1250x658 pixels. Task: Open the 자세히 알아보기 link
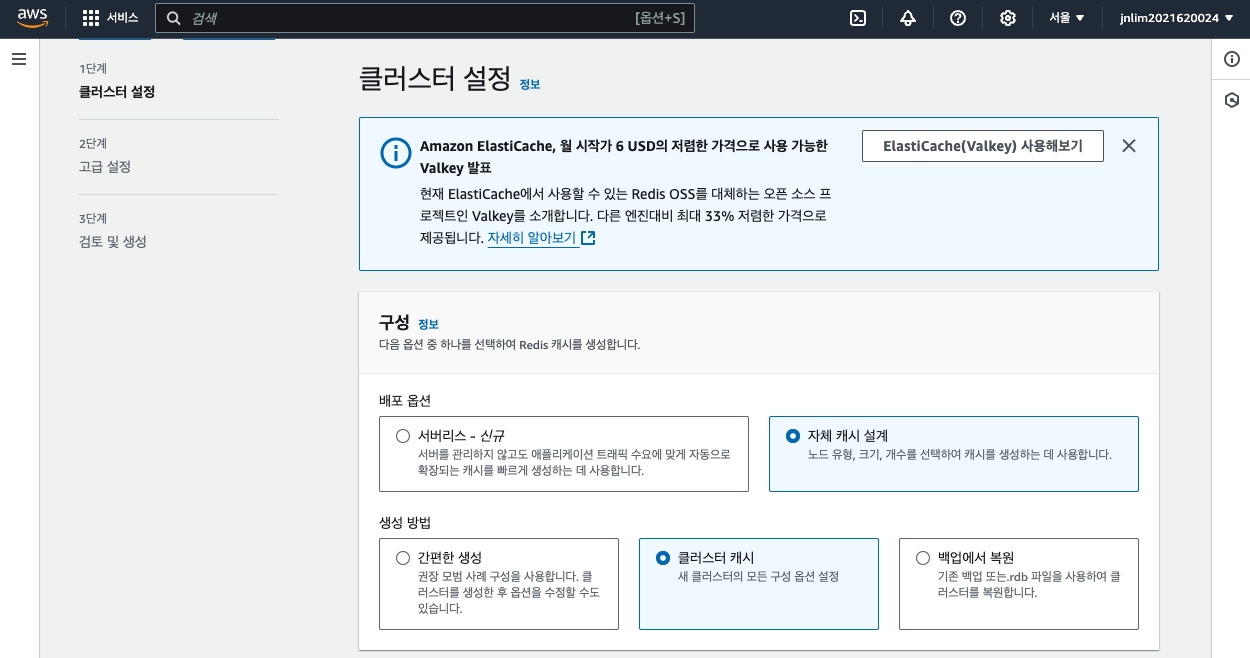pyautogui.click(x=532, y=238)
